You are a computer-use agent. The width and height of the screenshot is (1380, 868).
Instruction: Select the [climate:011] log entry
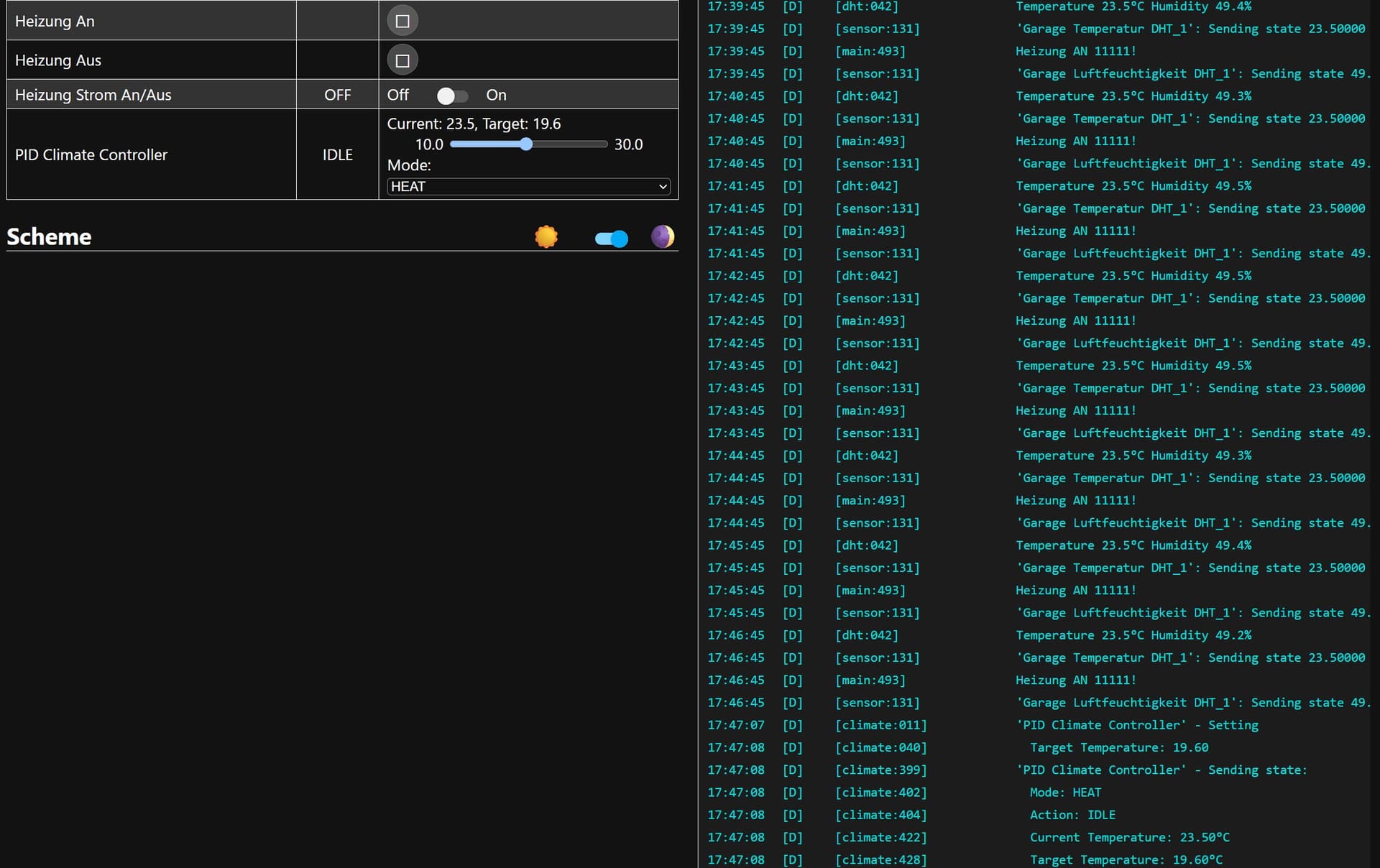point(880,725)
